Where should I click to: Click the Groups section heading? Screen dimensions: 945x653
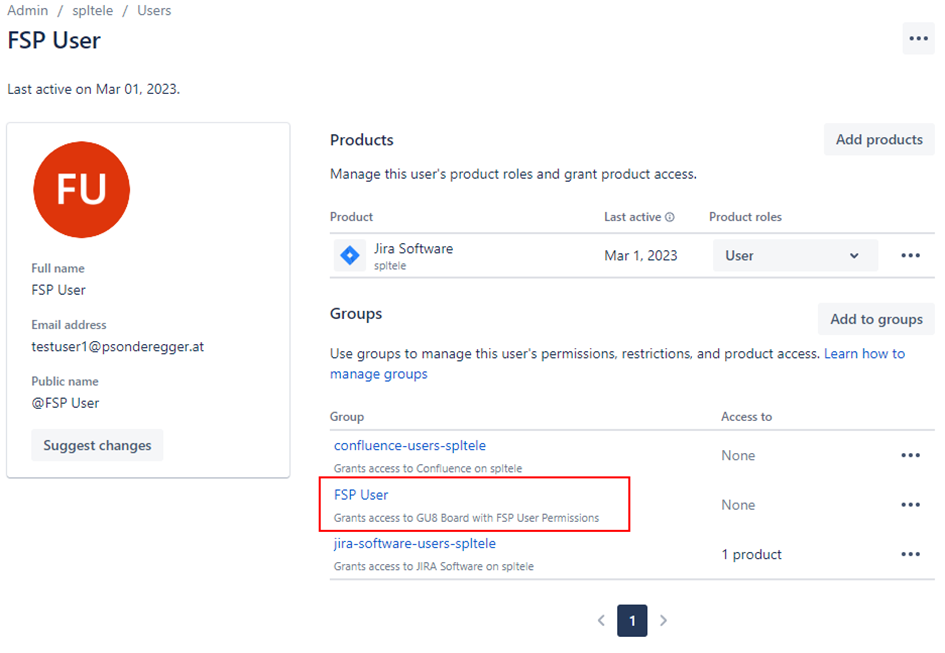point(356,314)
